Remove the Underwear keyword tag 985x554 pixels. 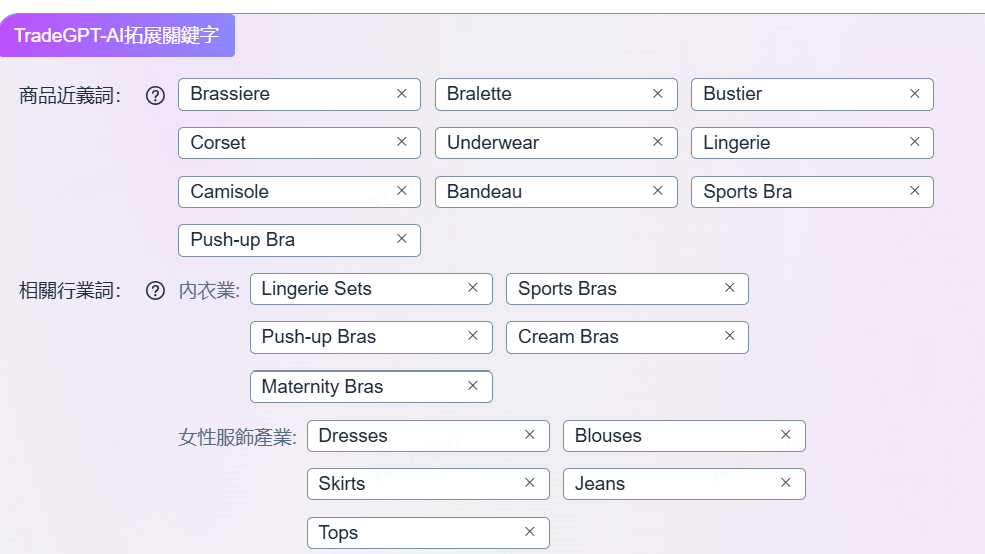[658, 142]
